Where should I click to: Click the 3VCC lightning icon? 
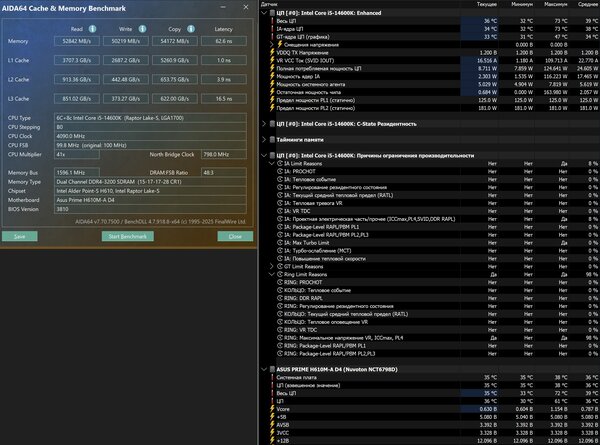point(272,433)
